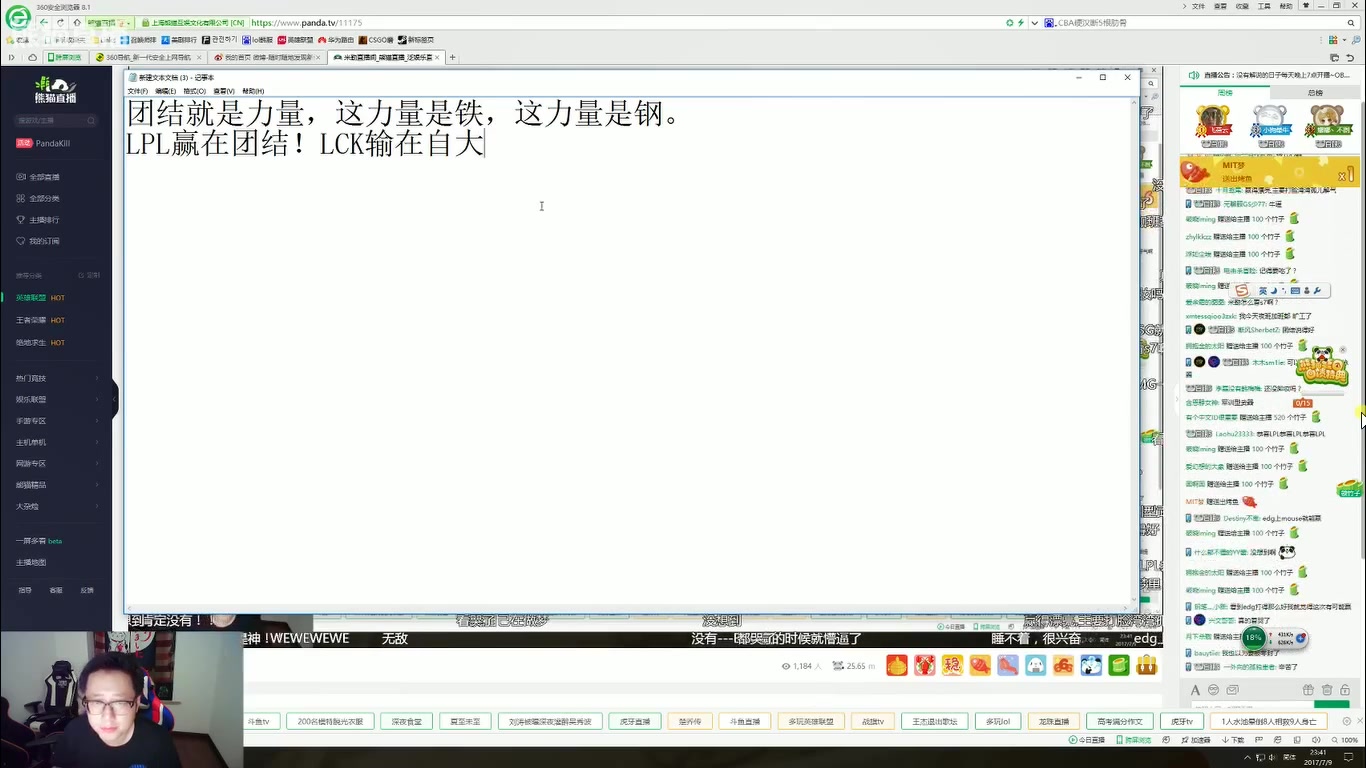Send the first orange gift icon
The width and height of the screenshot is (1366, 768).
897,665
